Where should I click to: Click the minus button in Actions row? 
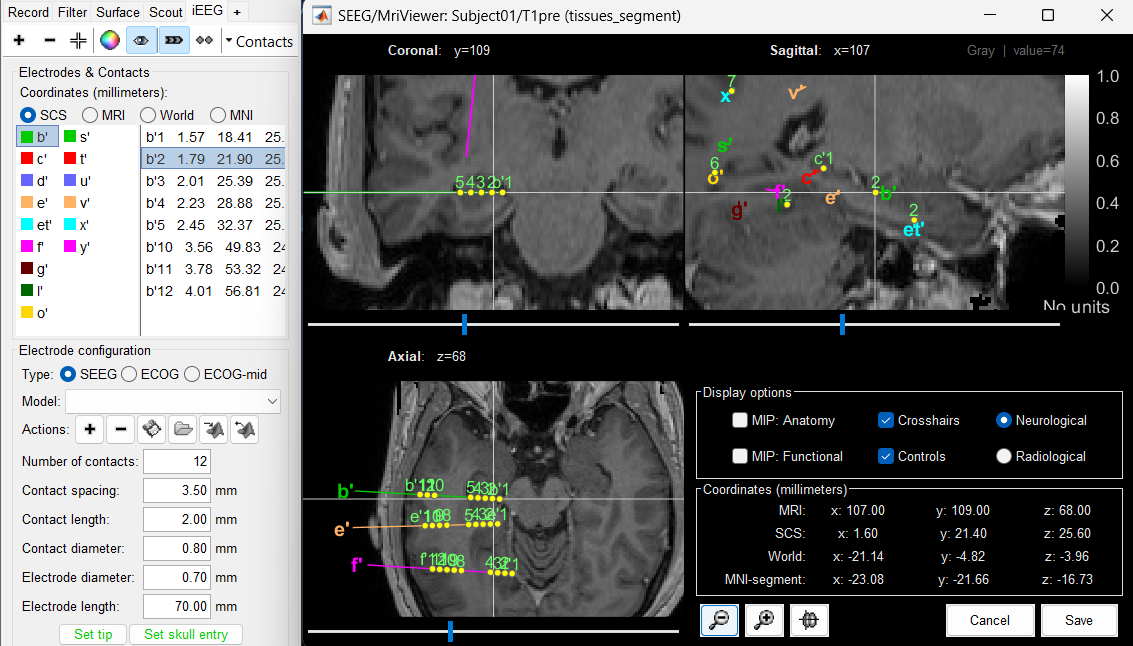[x=120, y=430]
